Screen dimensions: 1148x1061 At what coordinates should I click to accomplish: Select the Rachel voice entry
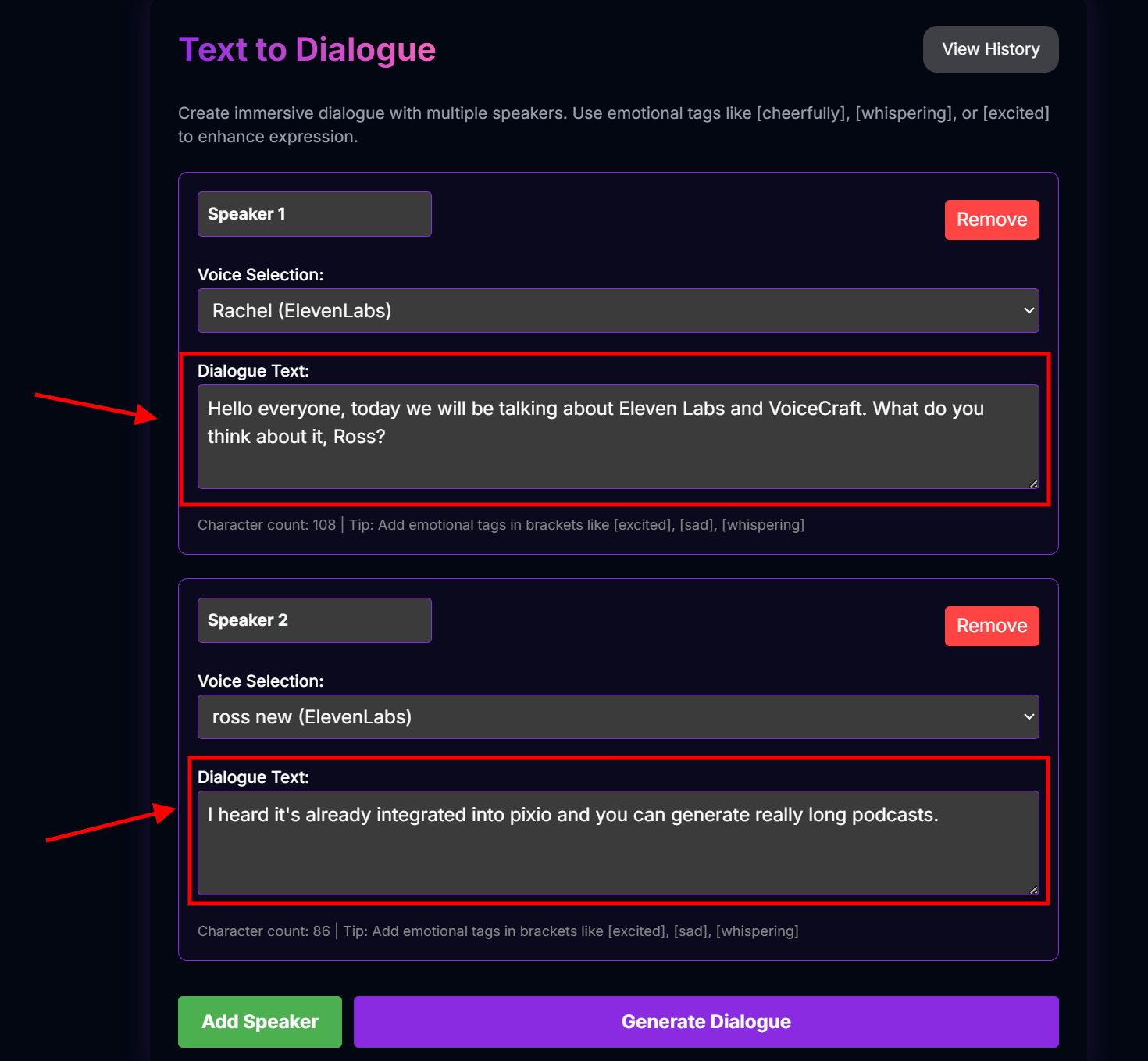coord(302,310)
